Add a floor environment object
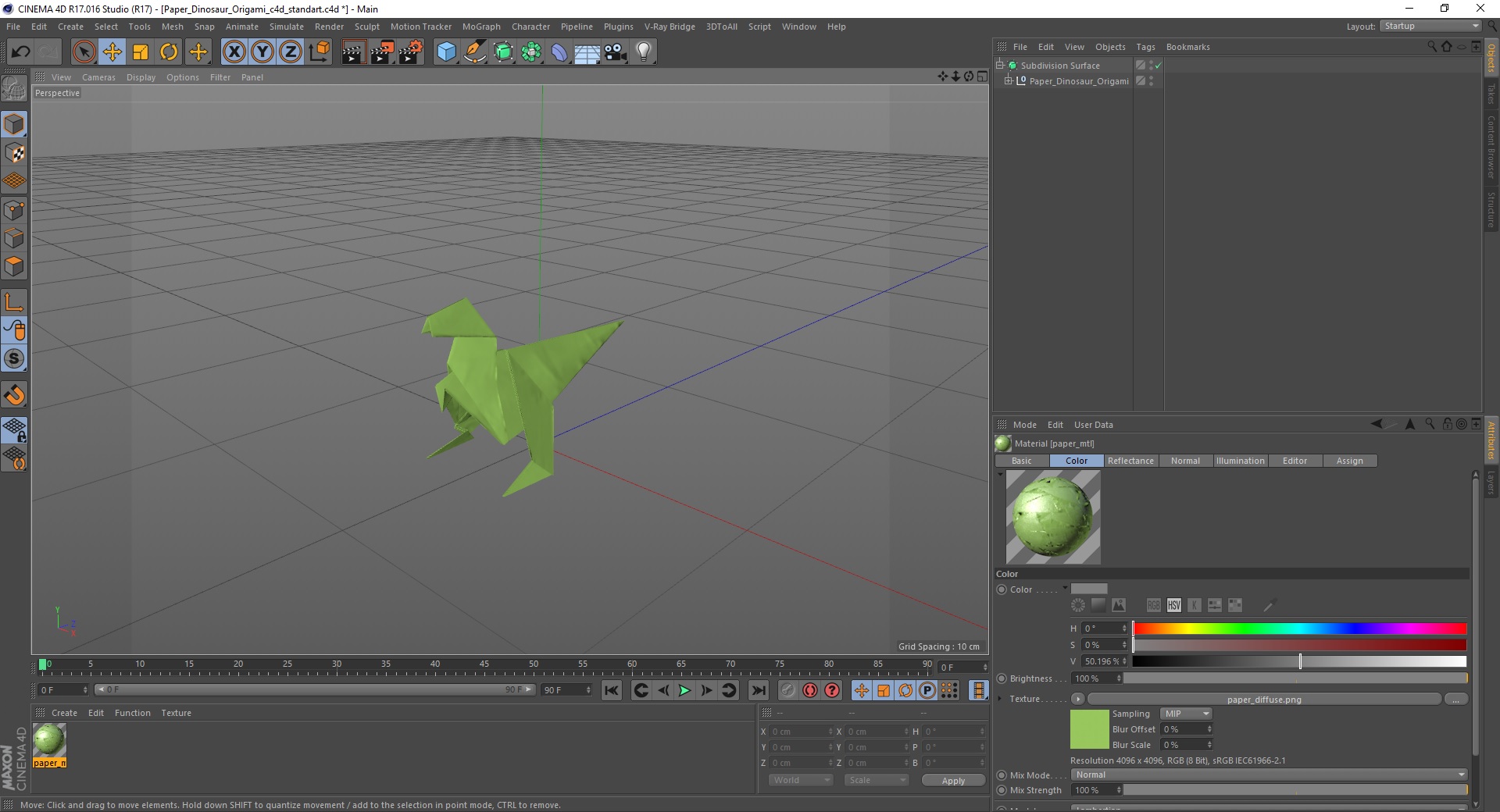The height and width of the screenshot is (812, 1500). click(x=587, y=52)
